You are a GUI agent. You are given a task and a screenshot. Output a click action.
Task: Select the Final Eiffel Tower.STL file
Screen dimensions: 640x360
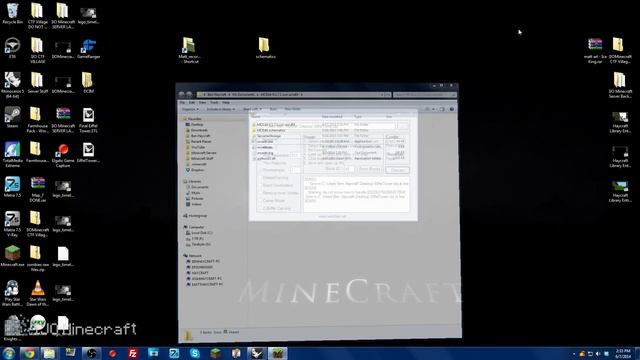[88, 120]
